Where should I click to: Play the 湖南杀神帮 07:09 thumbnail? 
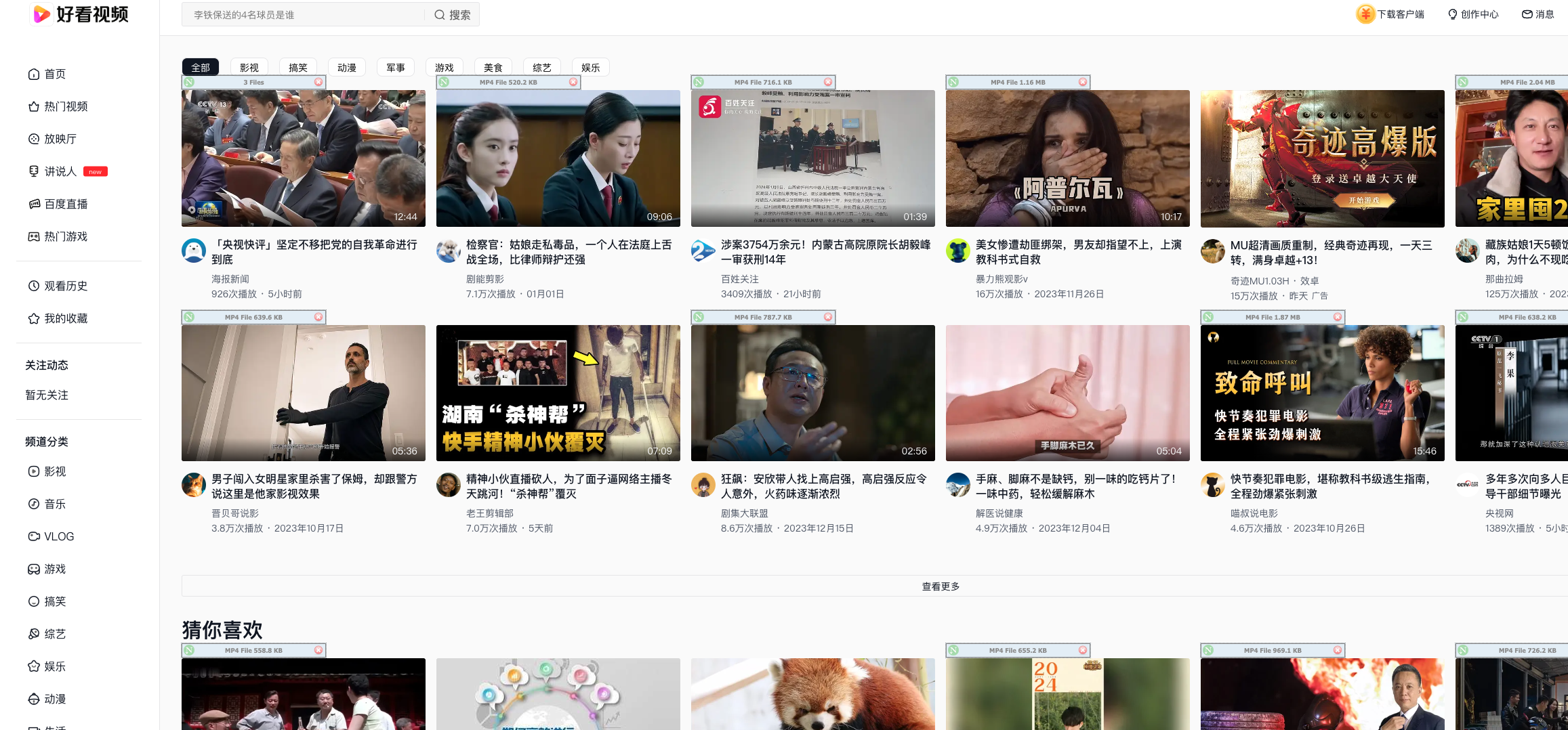(x=558, y=393)
